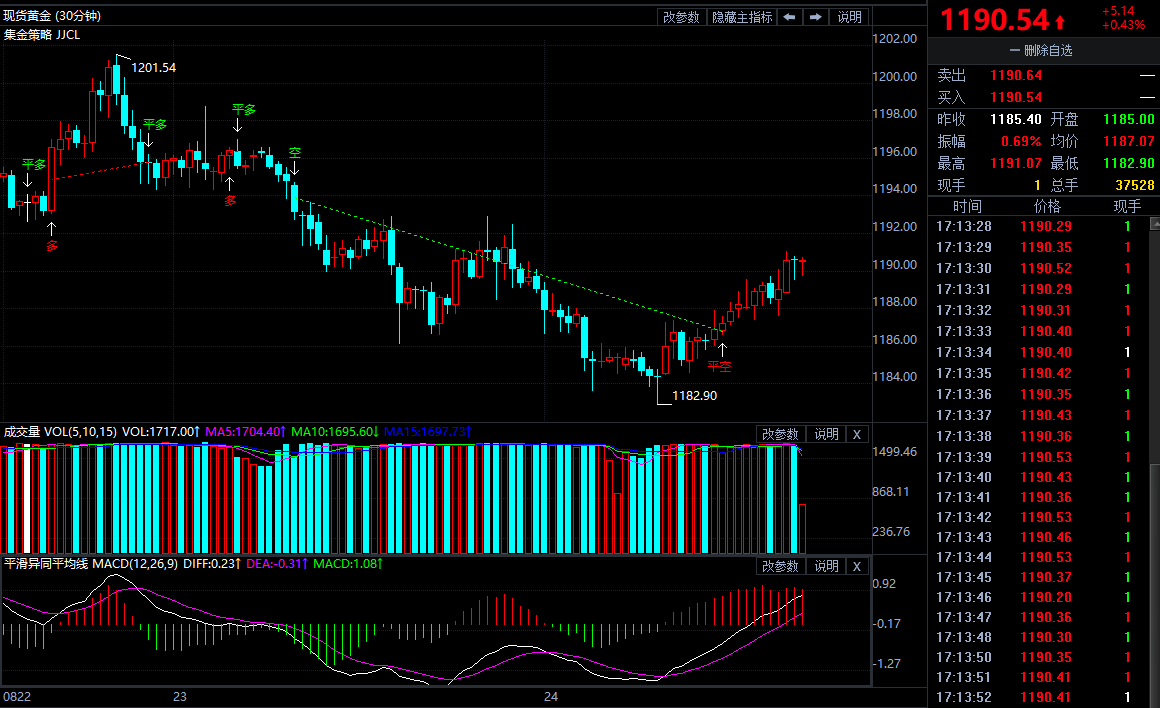Screen dimensions: 1160x708
Task: Click the 现手 column header
Action: pos(1127,206)
